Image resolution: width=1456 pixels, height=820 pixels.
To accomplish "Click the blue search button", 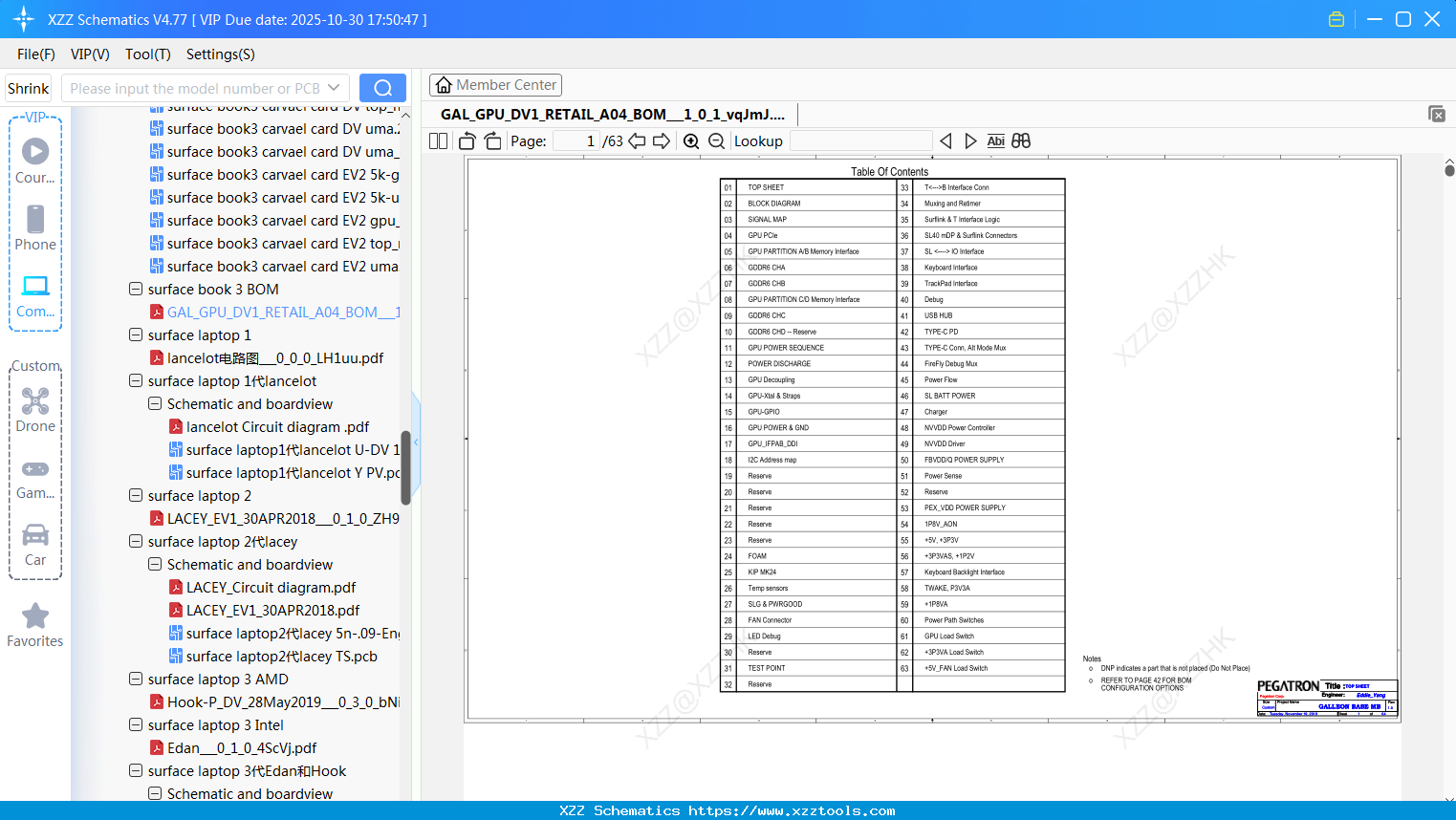I will point(382,88).
